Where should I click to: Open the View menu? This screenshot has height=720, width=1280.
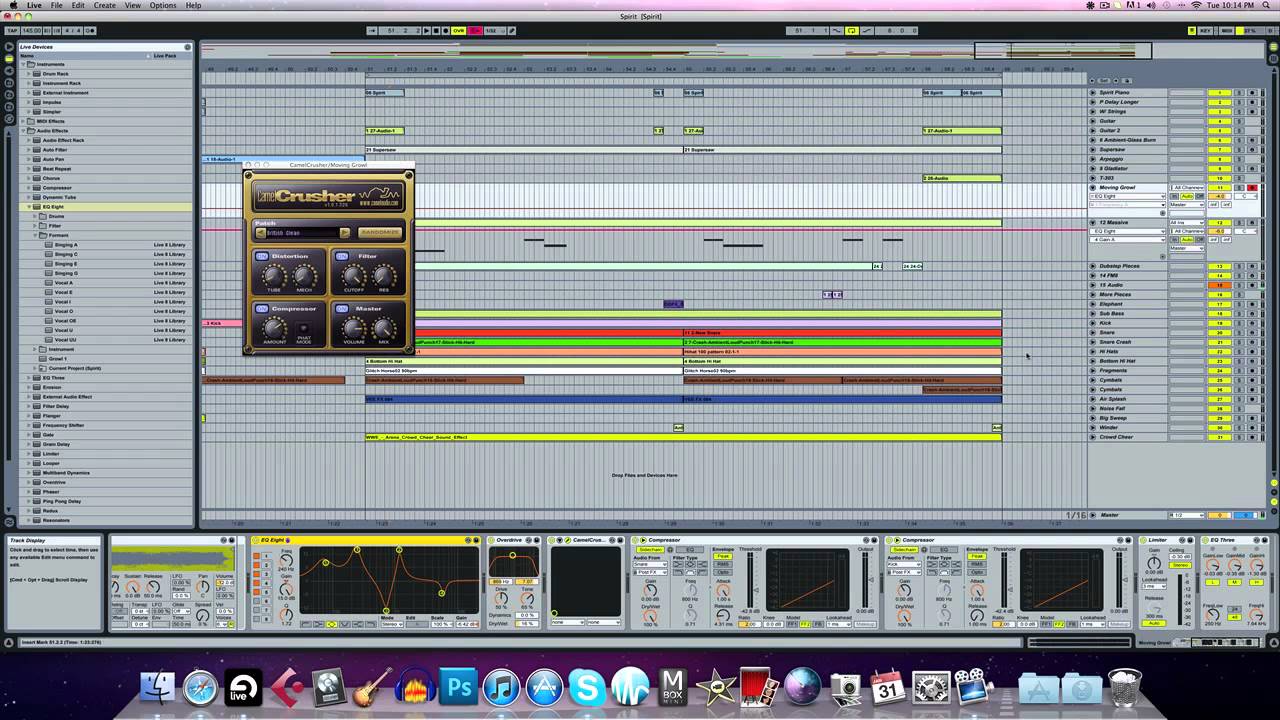click(x=133, y=5)
